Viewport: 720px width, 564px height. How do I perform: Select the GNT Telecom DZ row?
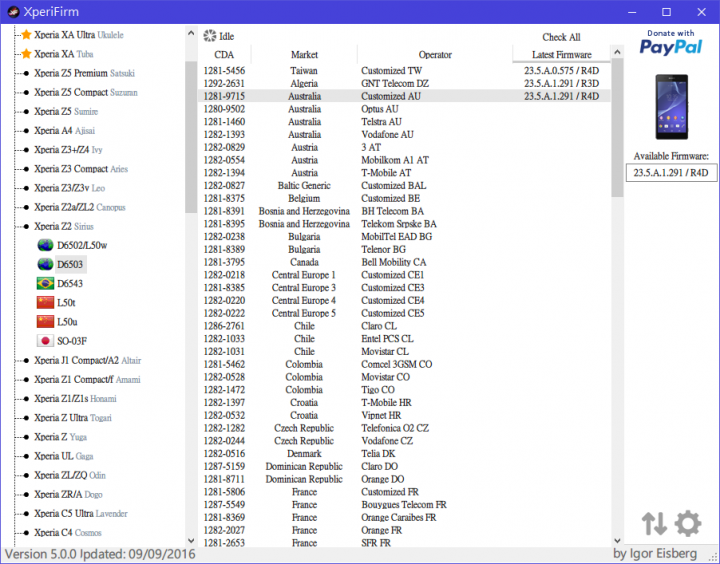tap(405, 84)
